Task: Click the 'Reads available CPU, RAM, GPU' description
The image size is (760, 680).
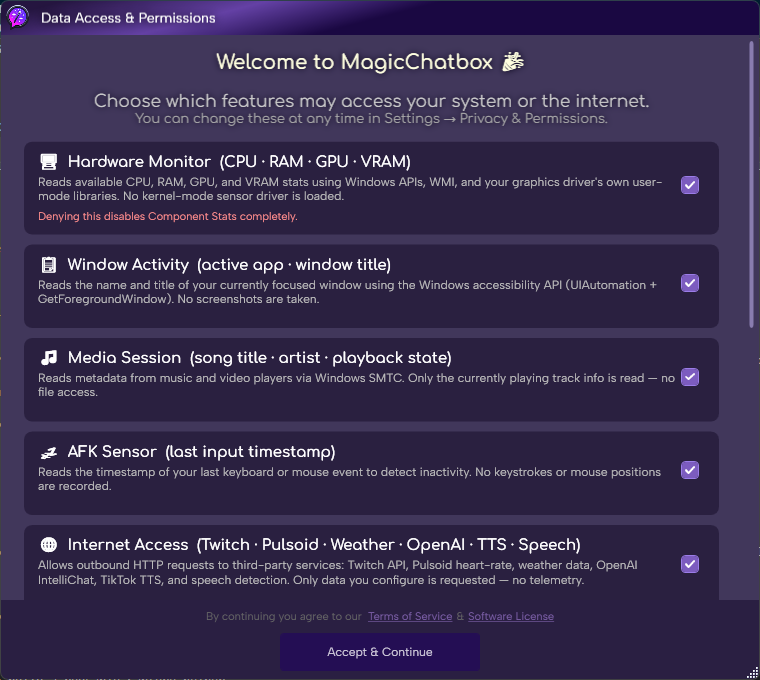Action: [x=350, y=189]
